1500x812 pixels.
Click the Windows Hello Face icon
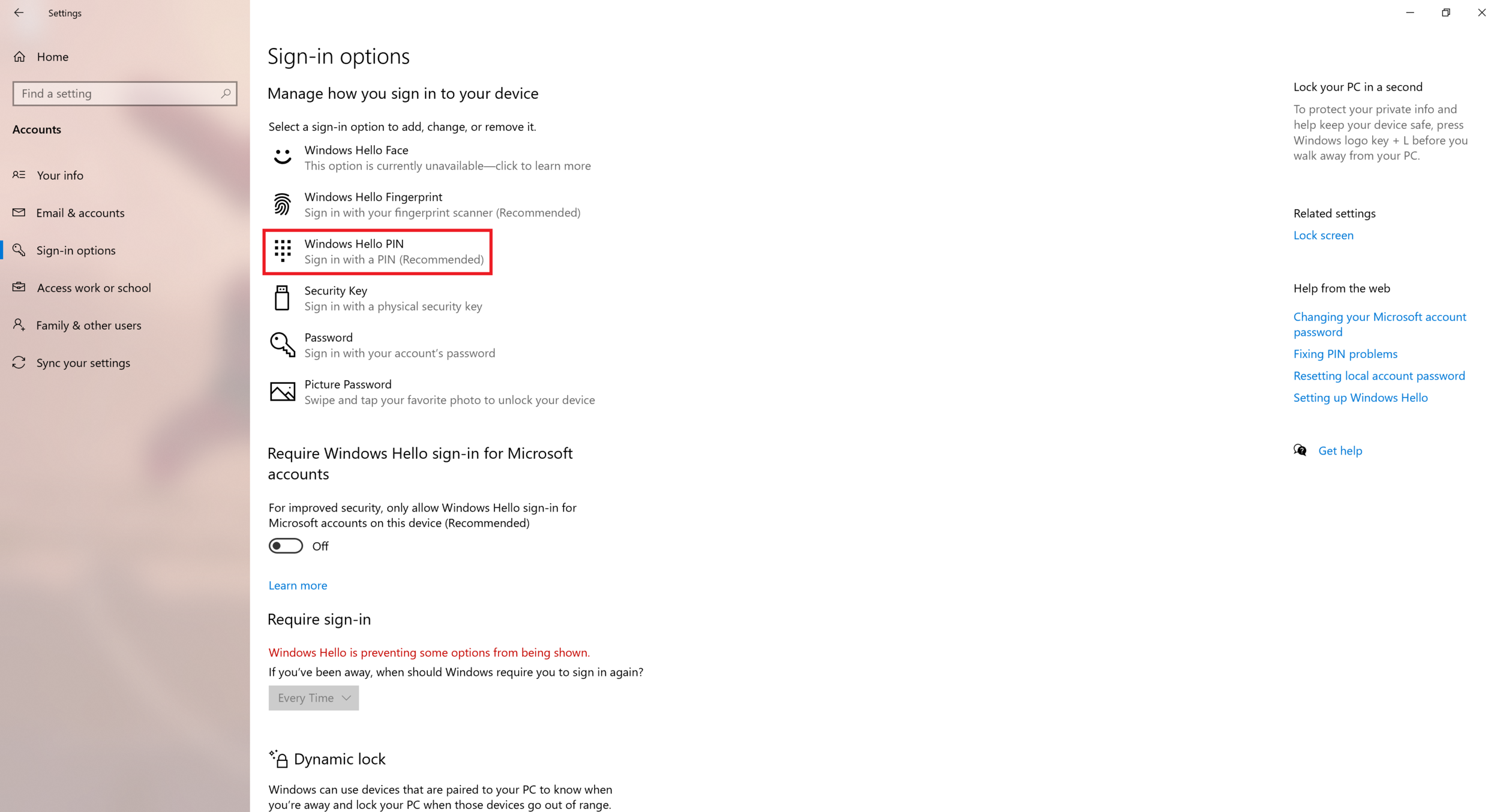coord(283,157)
